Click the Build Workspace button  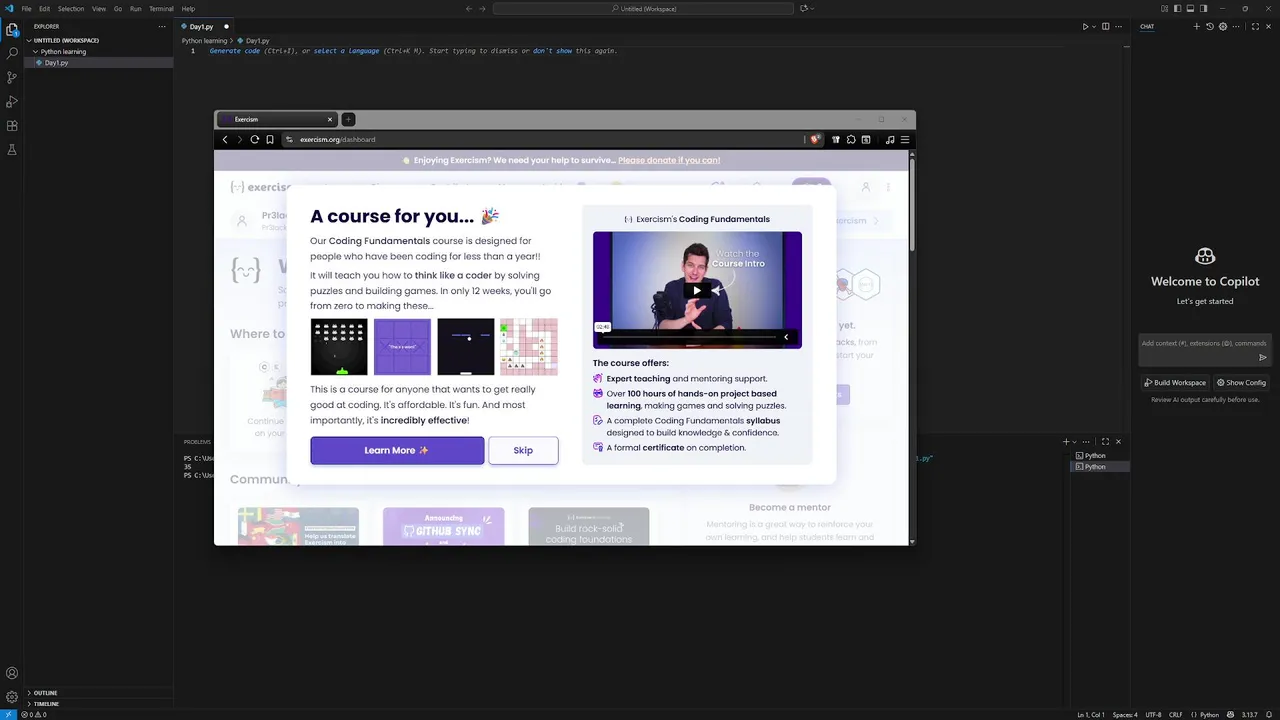click(1175, 382)
